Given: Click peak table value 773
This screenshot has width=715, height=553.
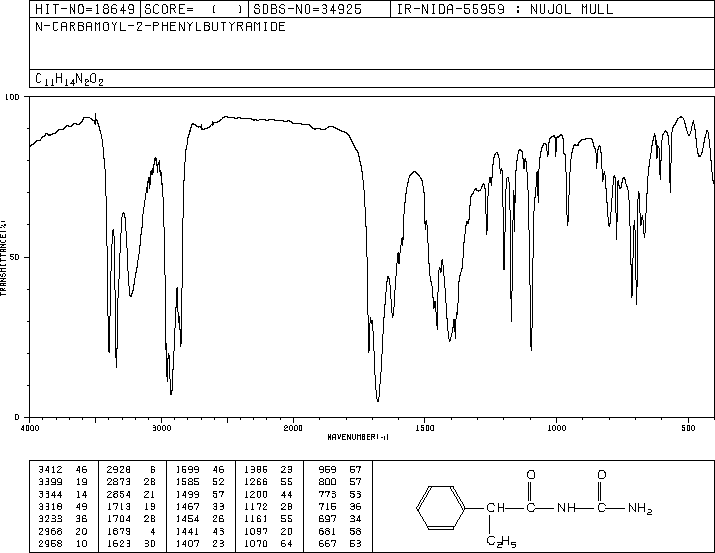Looking at the screenshot, I should (327, 494).
